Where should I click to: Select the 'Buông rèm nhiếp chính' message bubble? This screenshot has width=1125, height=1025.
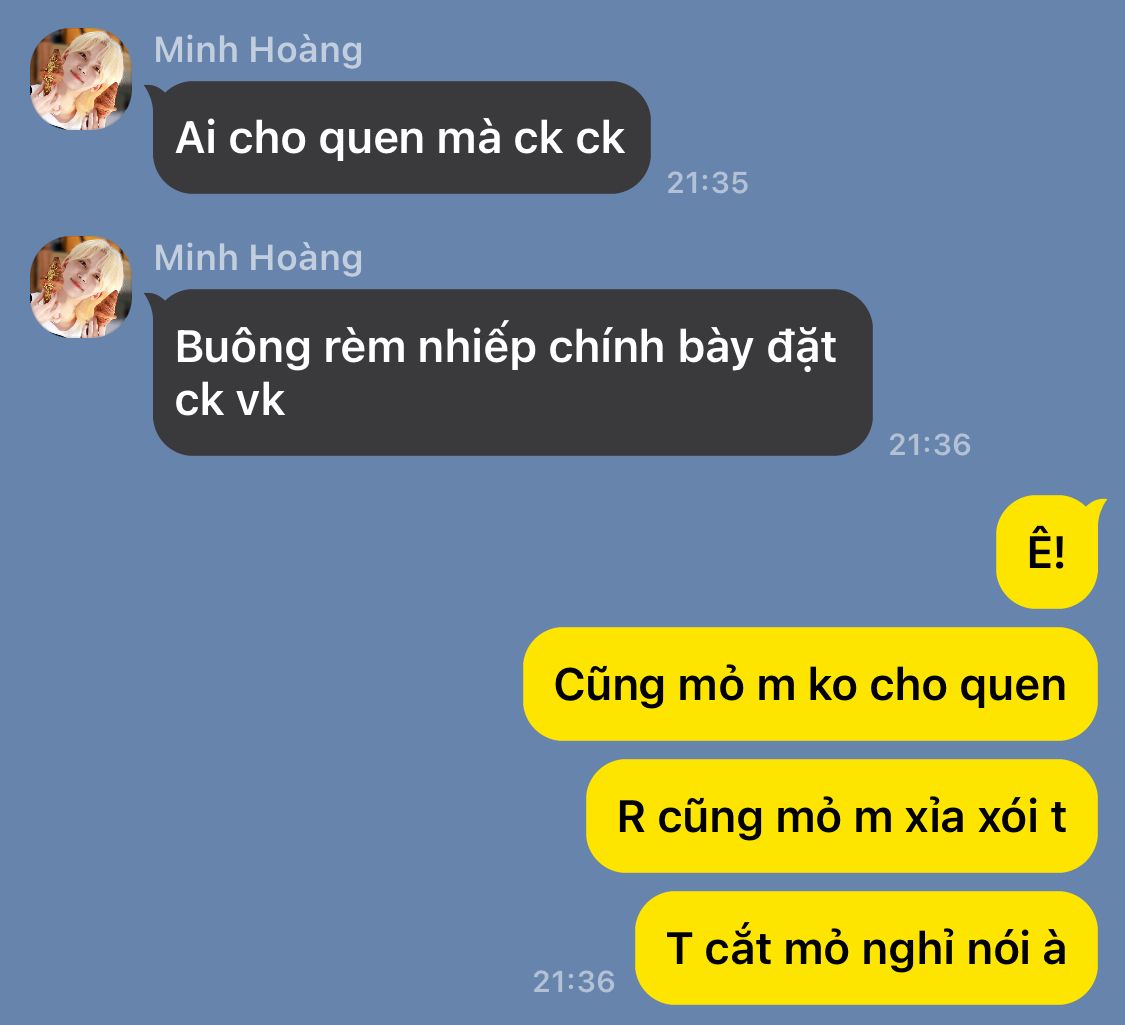(512, 372)
